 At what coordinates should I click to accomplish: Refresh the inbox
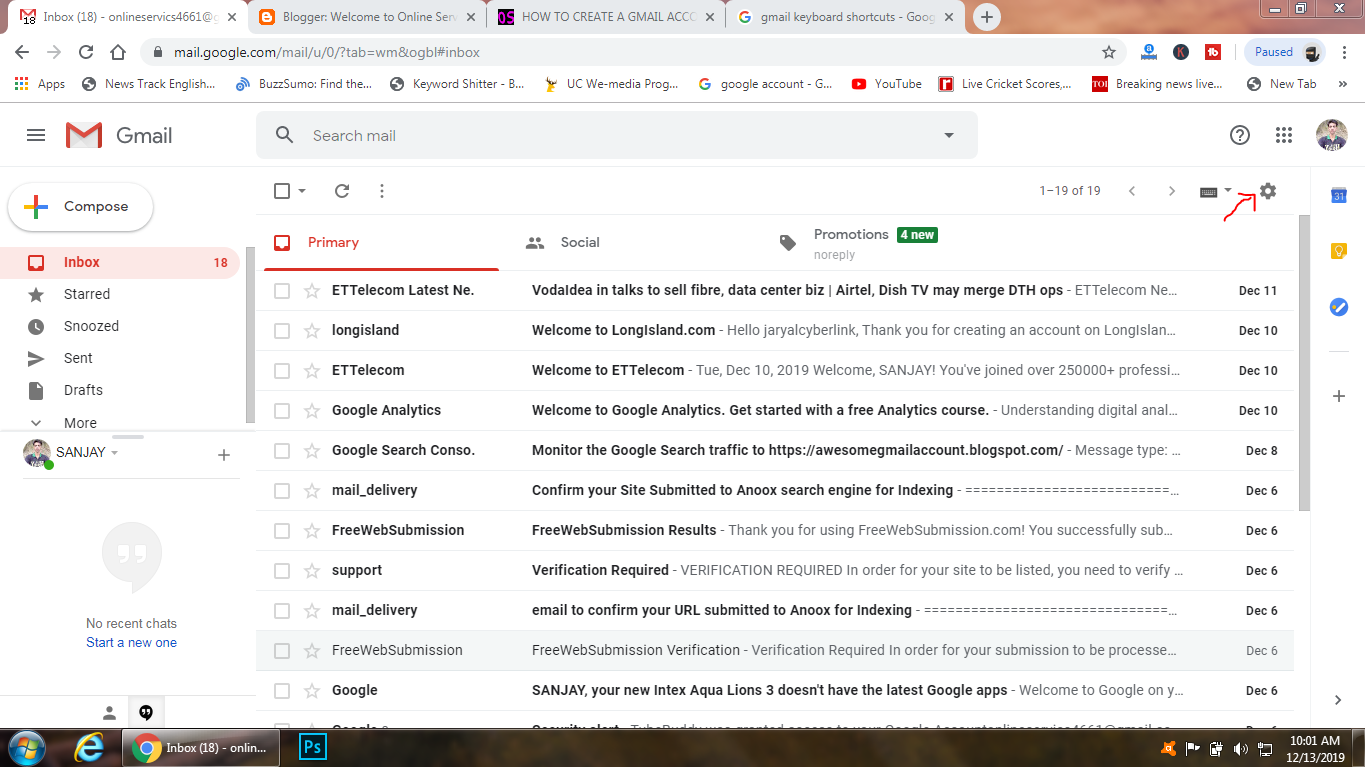(x=341, y=190)
